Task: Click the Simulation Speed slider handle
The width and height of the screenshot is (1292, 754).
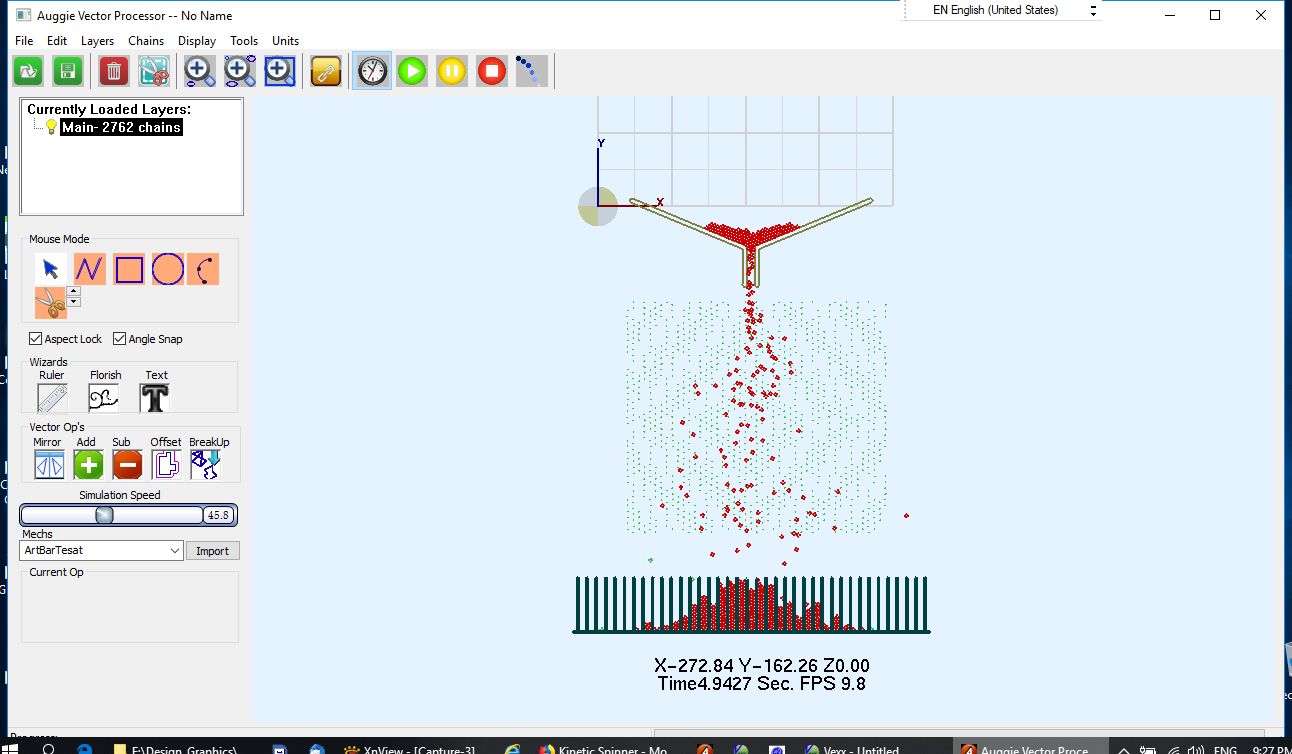Action: tap(104, 515)
